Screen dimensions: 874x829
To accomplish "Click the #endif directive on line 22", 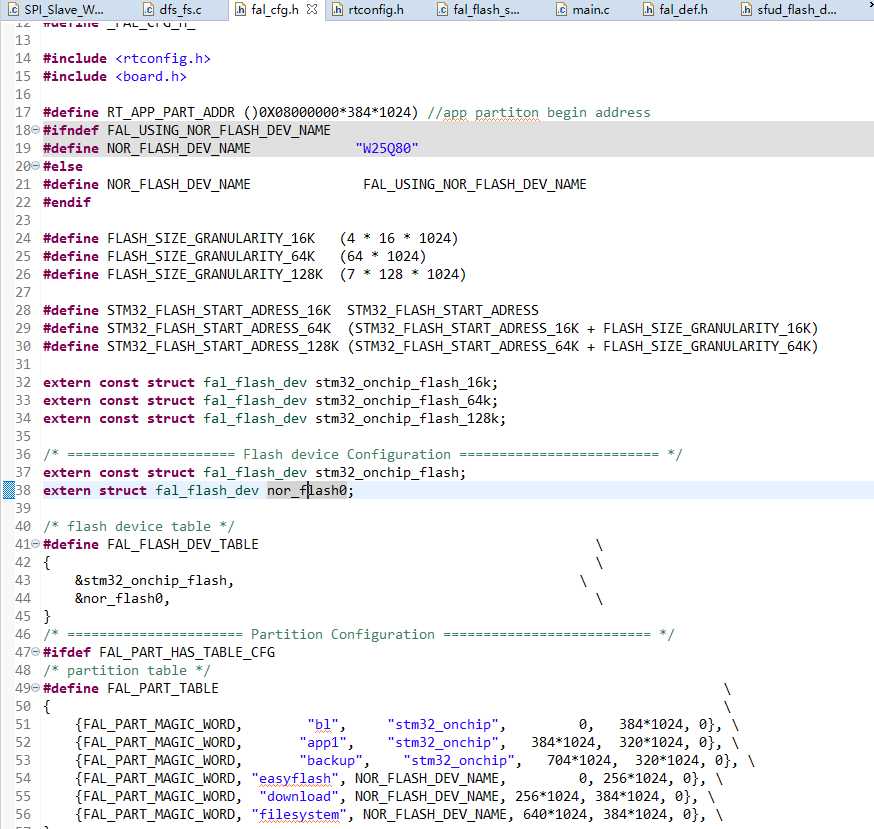I will [x=67, y=202].
